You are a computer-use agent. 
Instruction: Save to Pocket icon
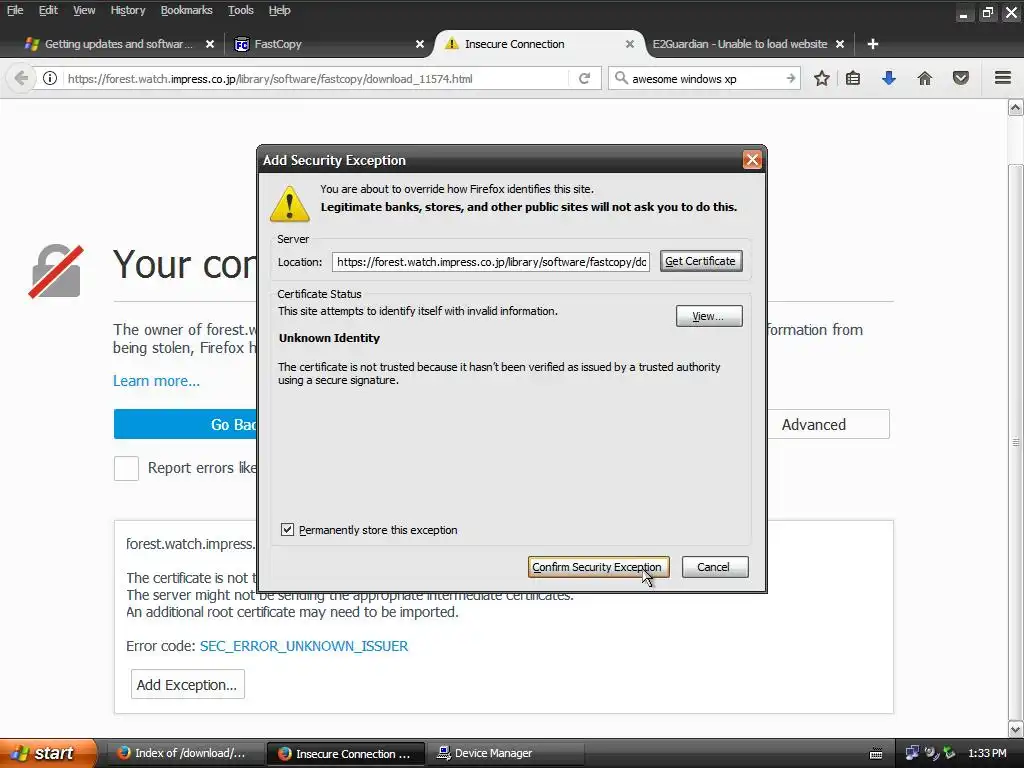(961, 78)
